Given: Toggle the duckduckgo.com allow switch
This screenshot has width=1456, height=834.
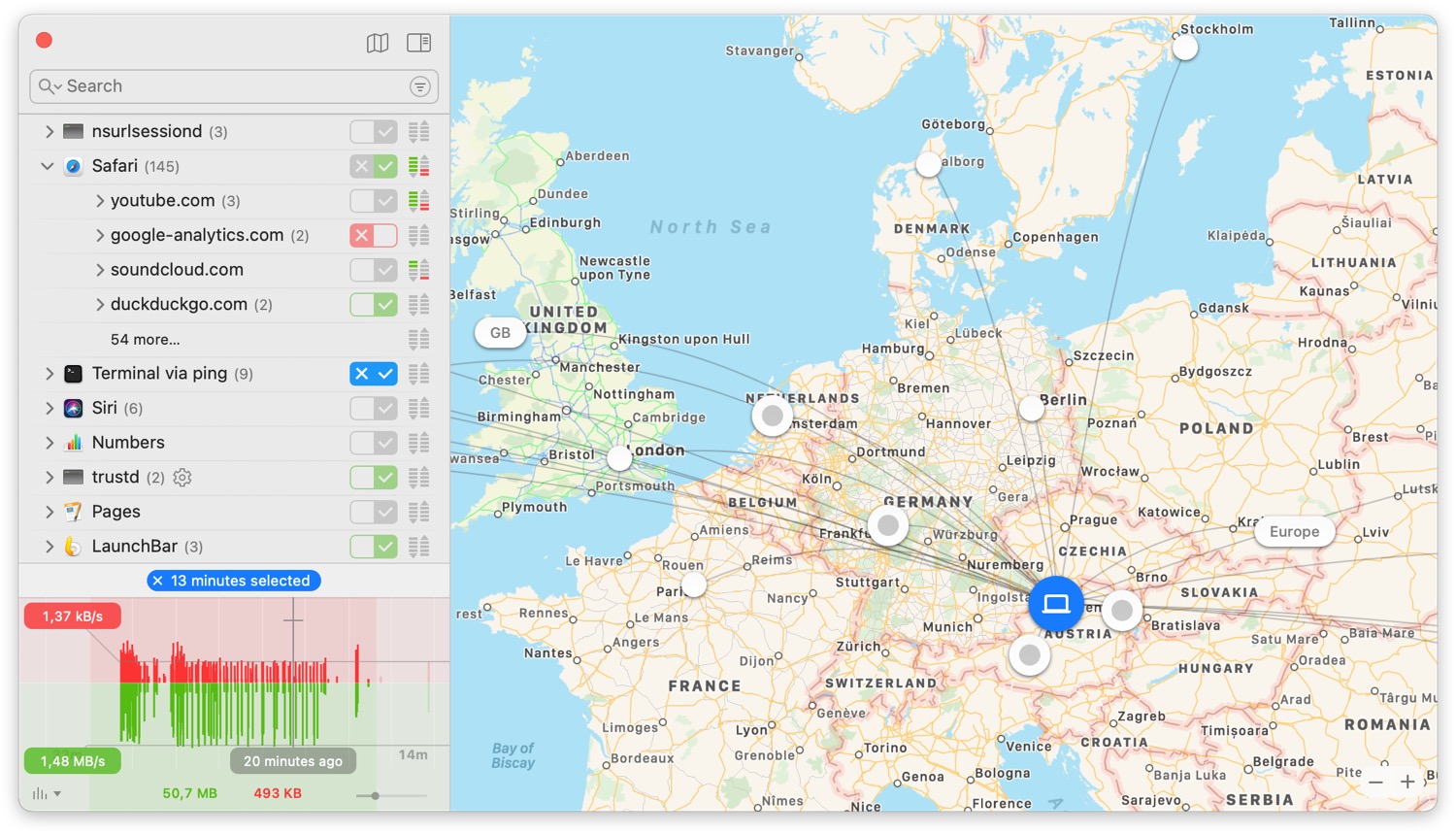Looking at the screenshot, I should pos(374,305).
